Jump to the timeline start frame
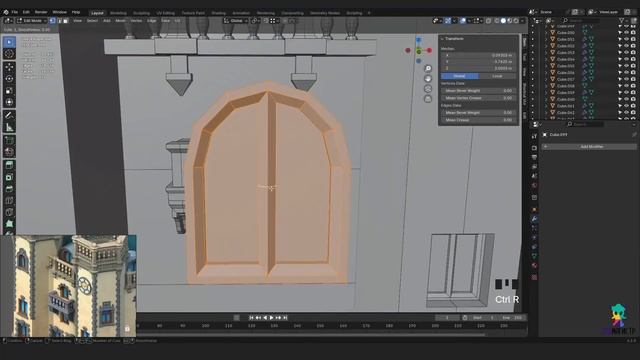 (251, 318)
